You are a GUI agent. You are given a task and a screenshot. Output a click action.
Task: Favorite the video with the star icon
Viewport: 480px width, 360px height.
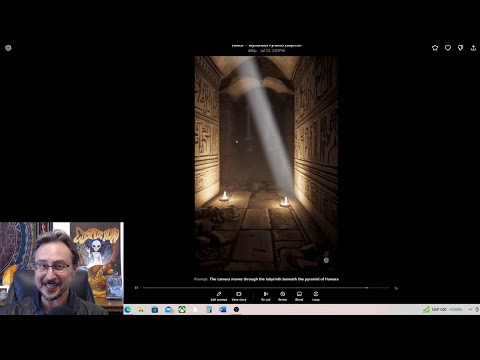coord(435,48)
